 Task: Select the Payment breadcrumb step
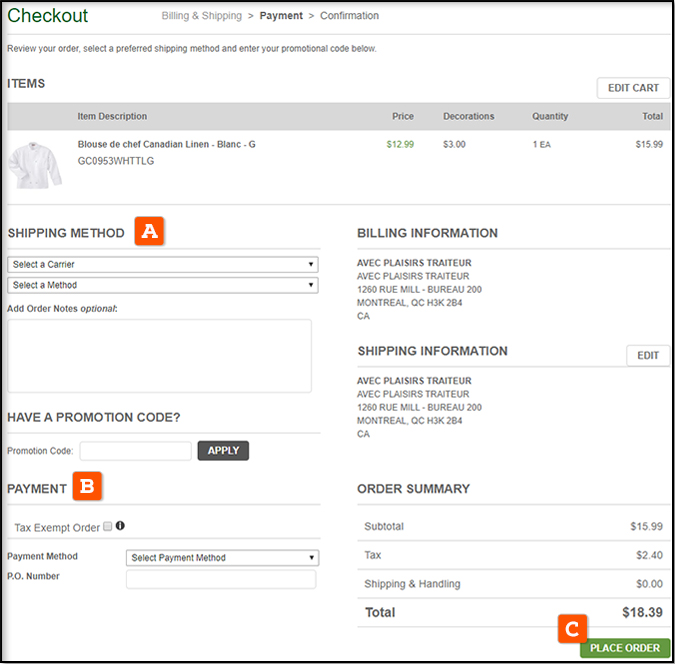tap(281, 16)
